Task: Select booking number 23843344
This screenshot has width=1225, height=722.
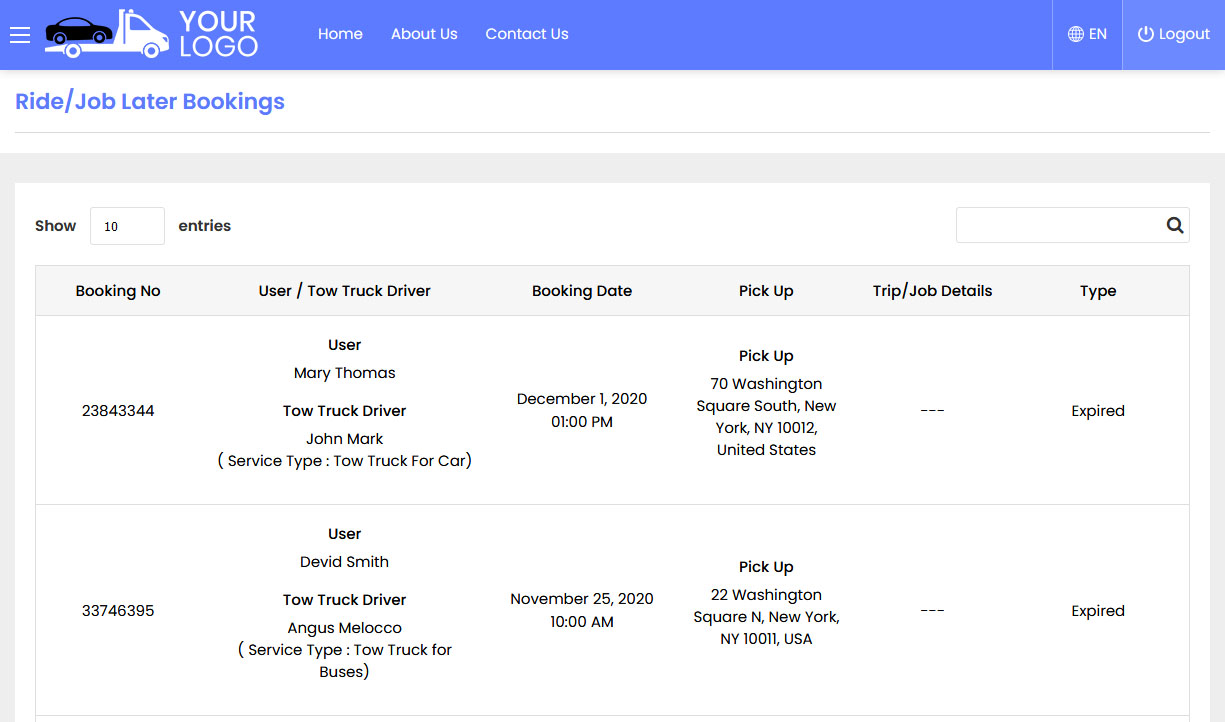Action: (x=118, y=411)
